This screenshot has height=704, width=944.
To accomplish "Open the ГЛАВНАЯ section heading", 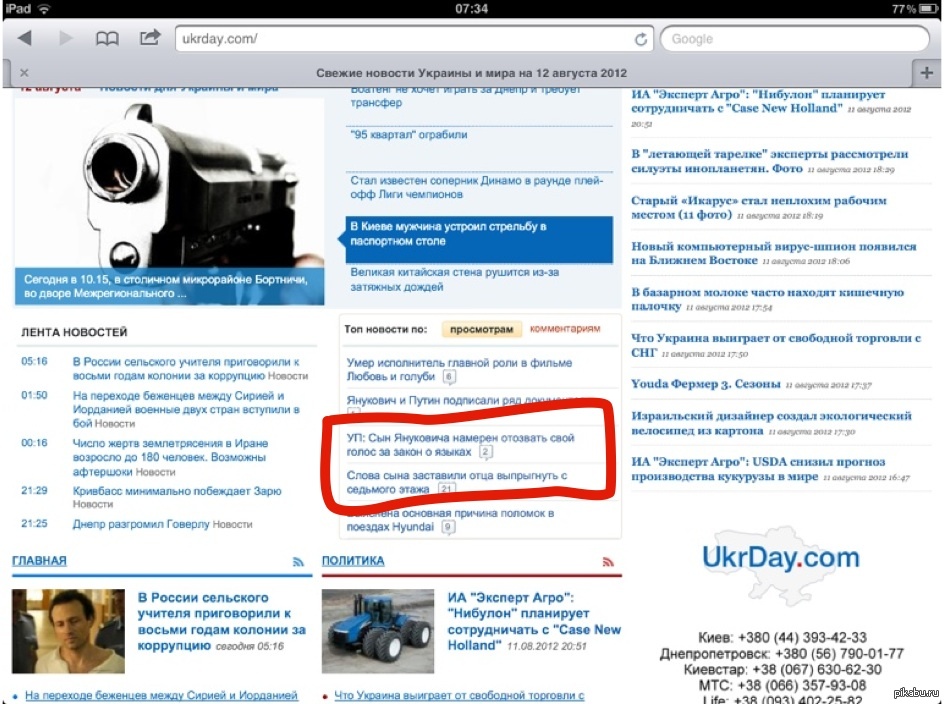I will coord(39,561).
